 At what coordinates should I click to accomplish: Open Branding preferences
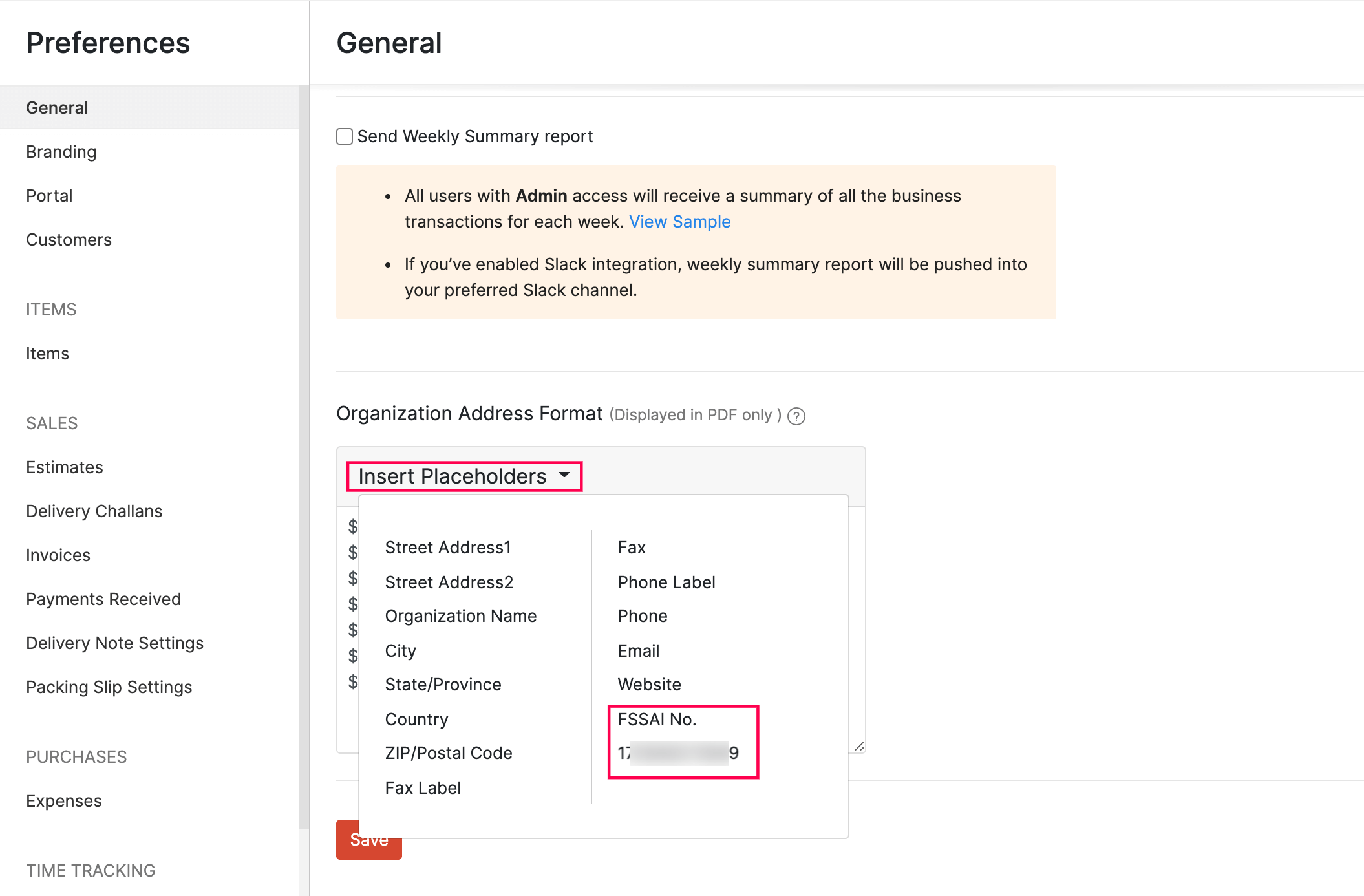[x=61, y=151]
